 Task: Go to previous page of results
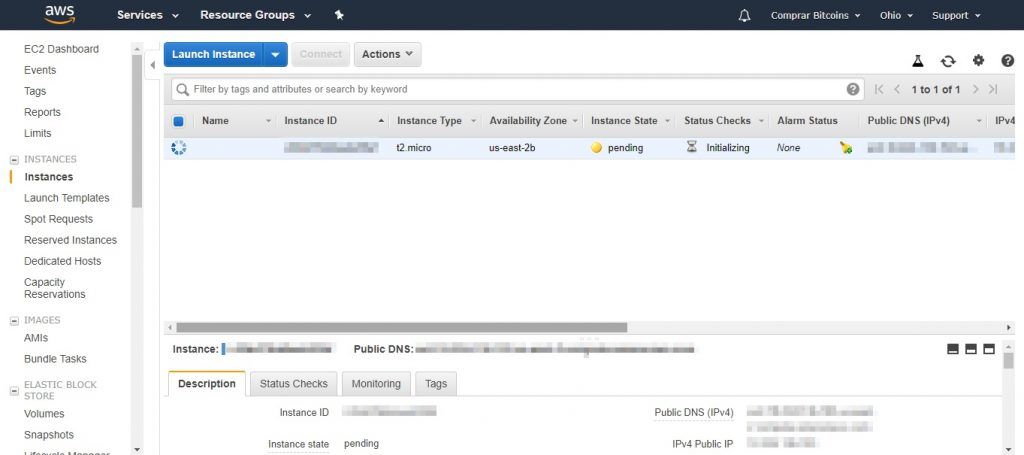(x=897, y=89)
